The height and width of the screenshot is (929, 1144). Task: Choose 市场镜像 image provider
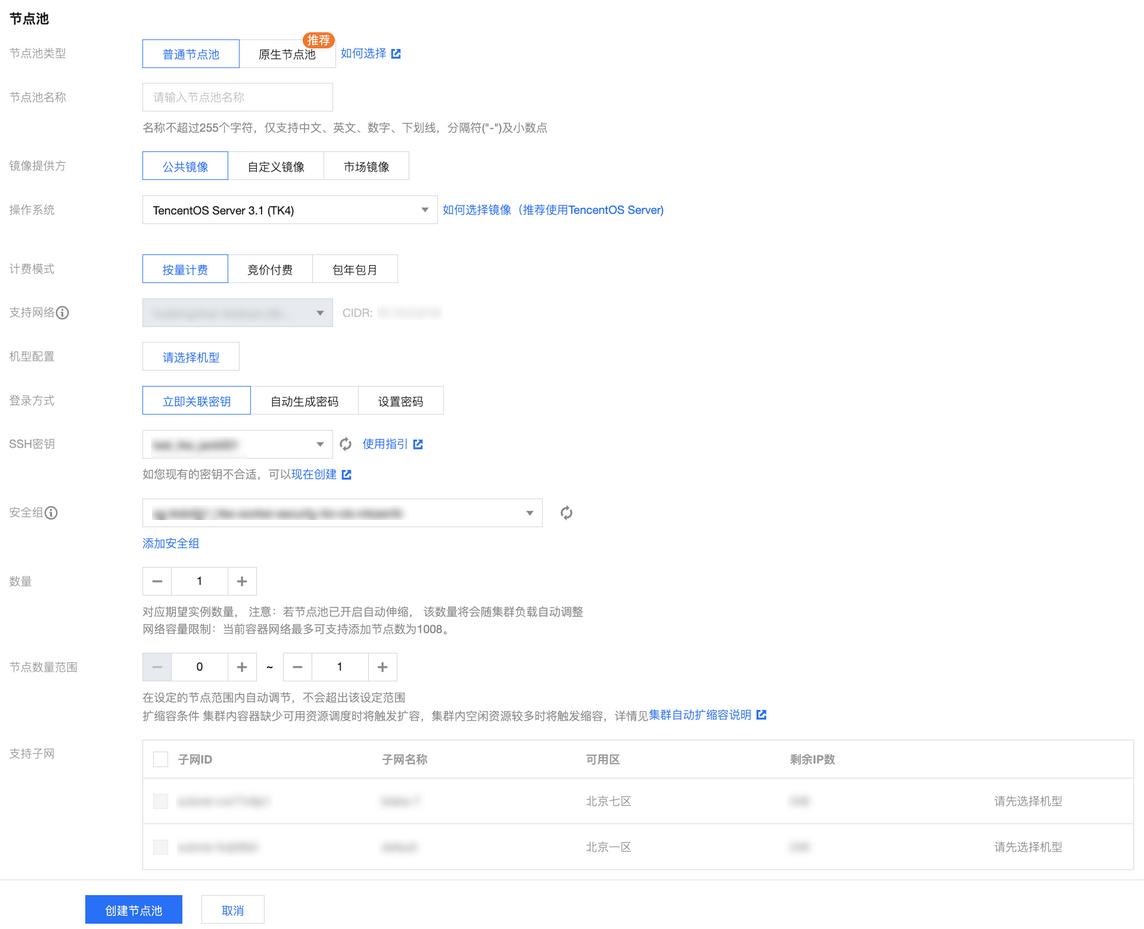pyautogui.click(x=366, y=166)
